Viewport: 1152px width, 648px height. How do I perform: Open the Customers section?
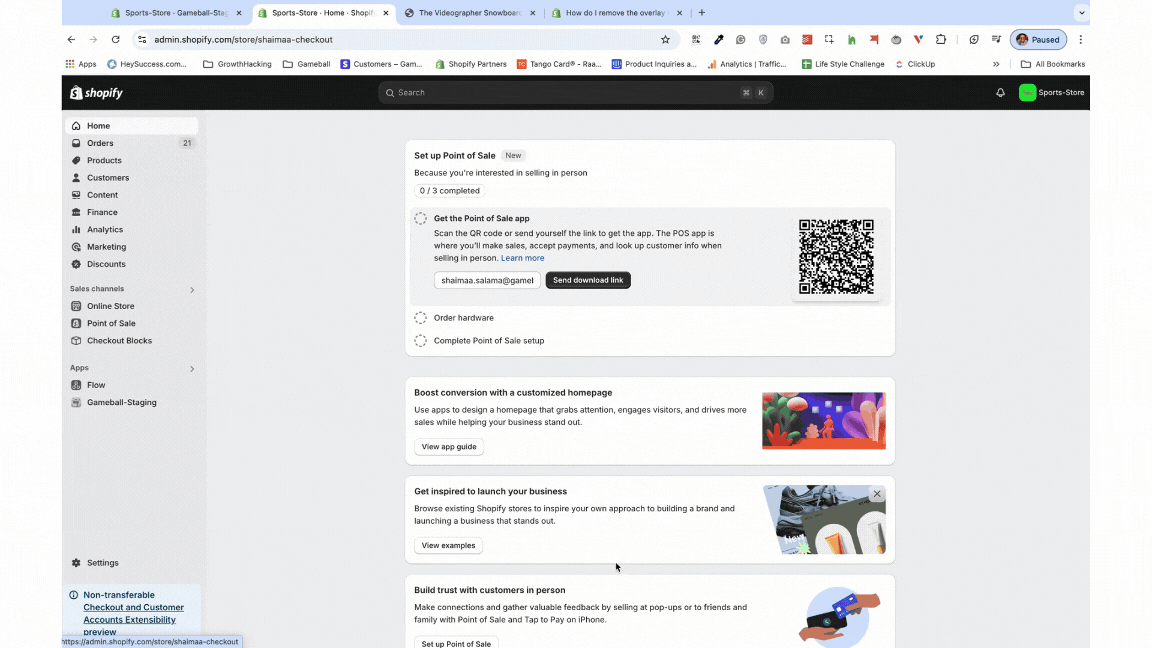107,177
